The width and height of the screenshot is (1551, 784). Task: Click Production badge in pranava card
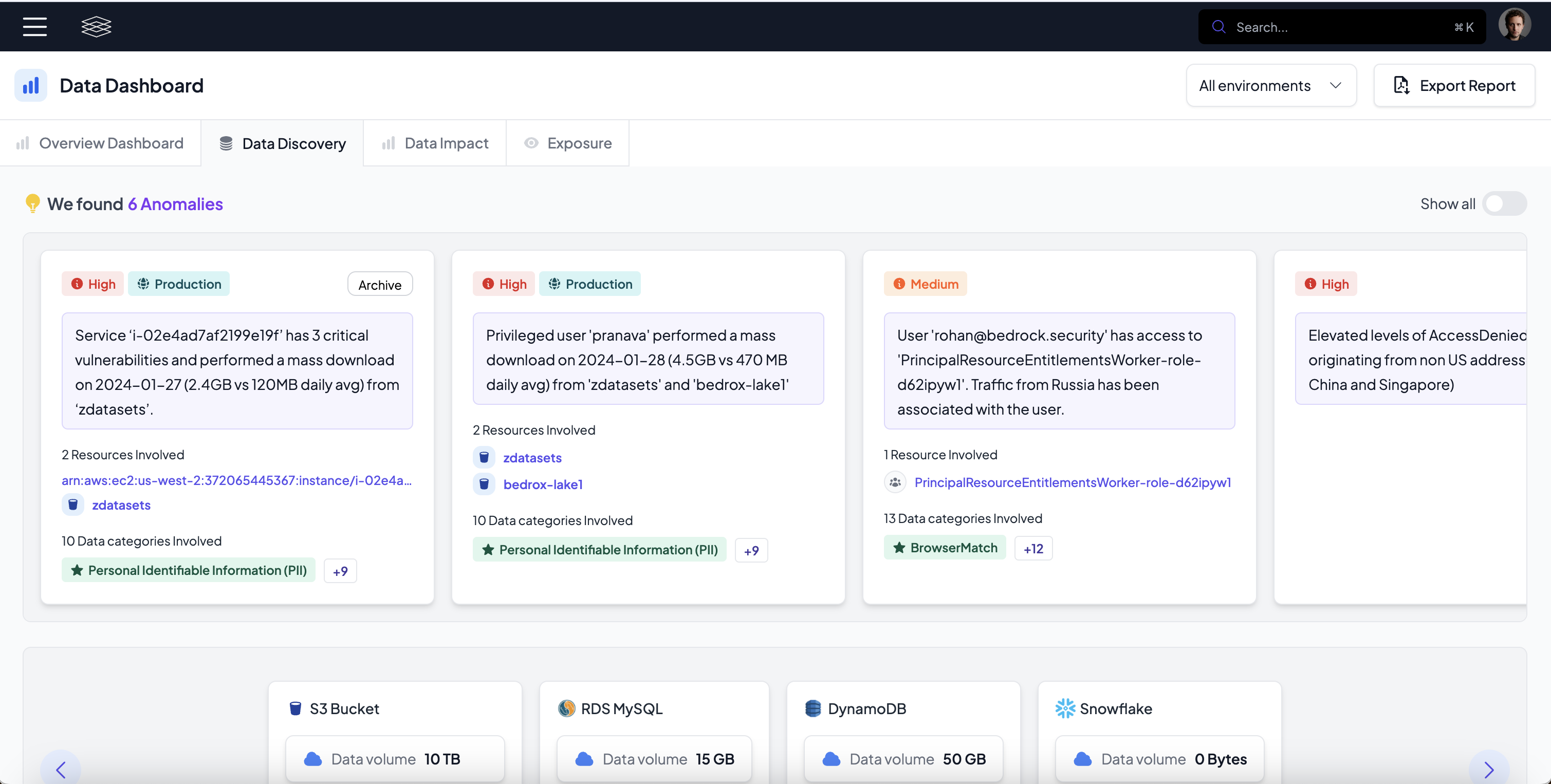pyautogui.click(x=590, y=284)
